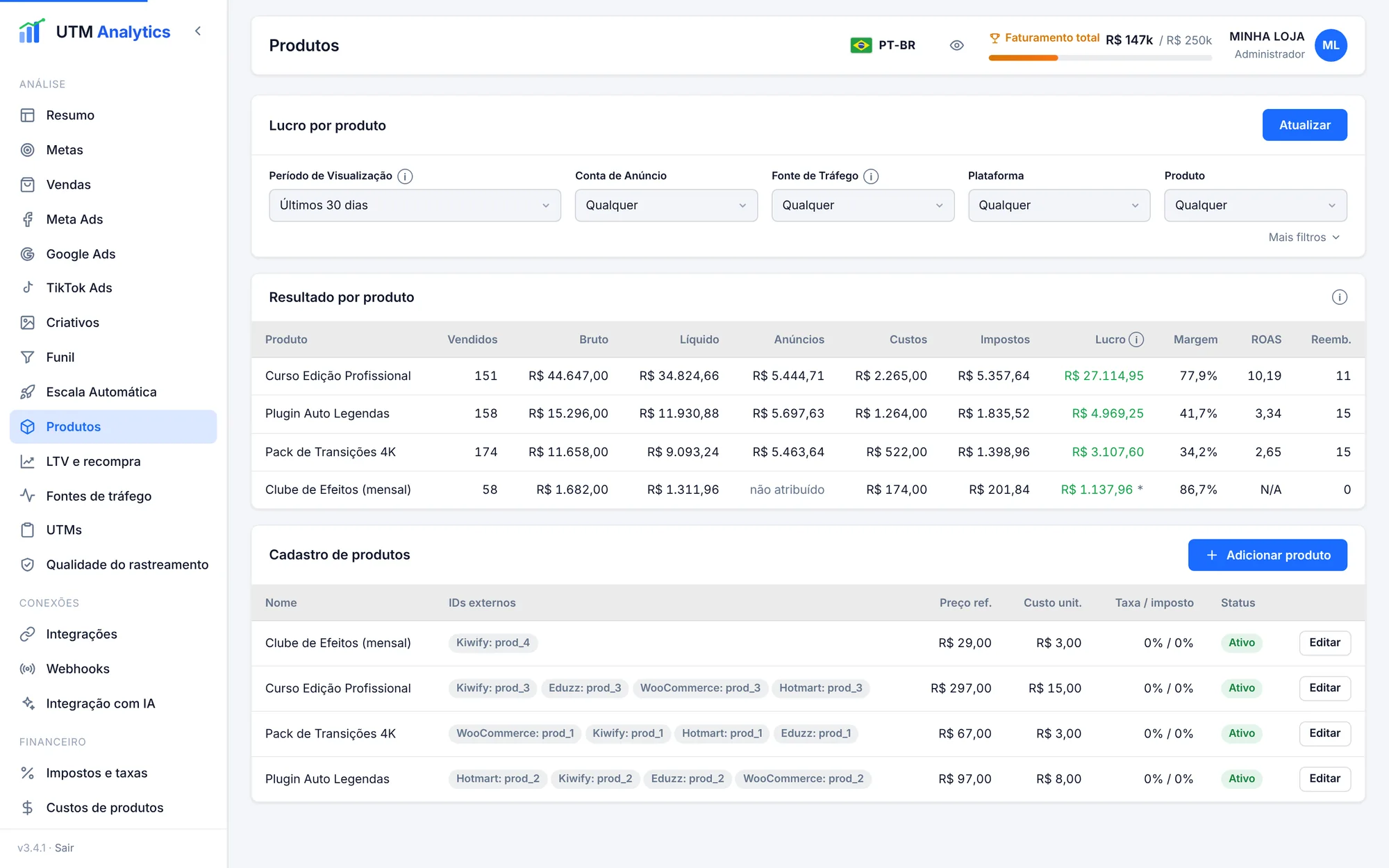The width and height of the screenshot is (1389, 868).
Task: Click the Funil filter icon
Action: click(28, 358)
